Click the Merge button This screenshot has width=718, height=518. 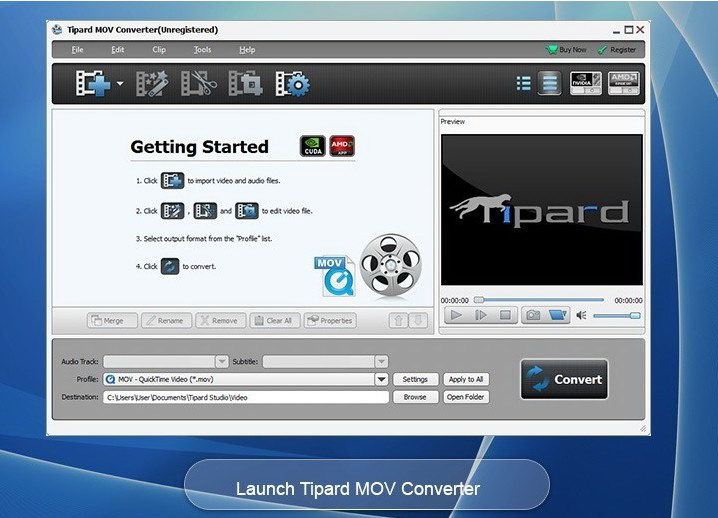[x=112, y=321]
